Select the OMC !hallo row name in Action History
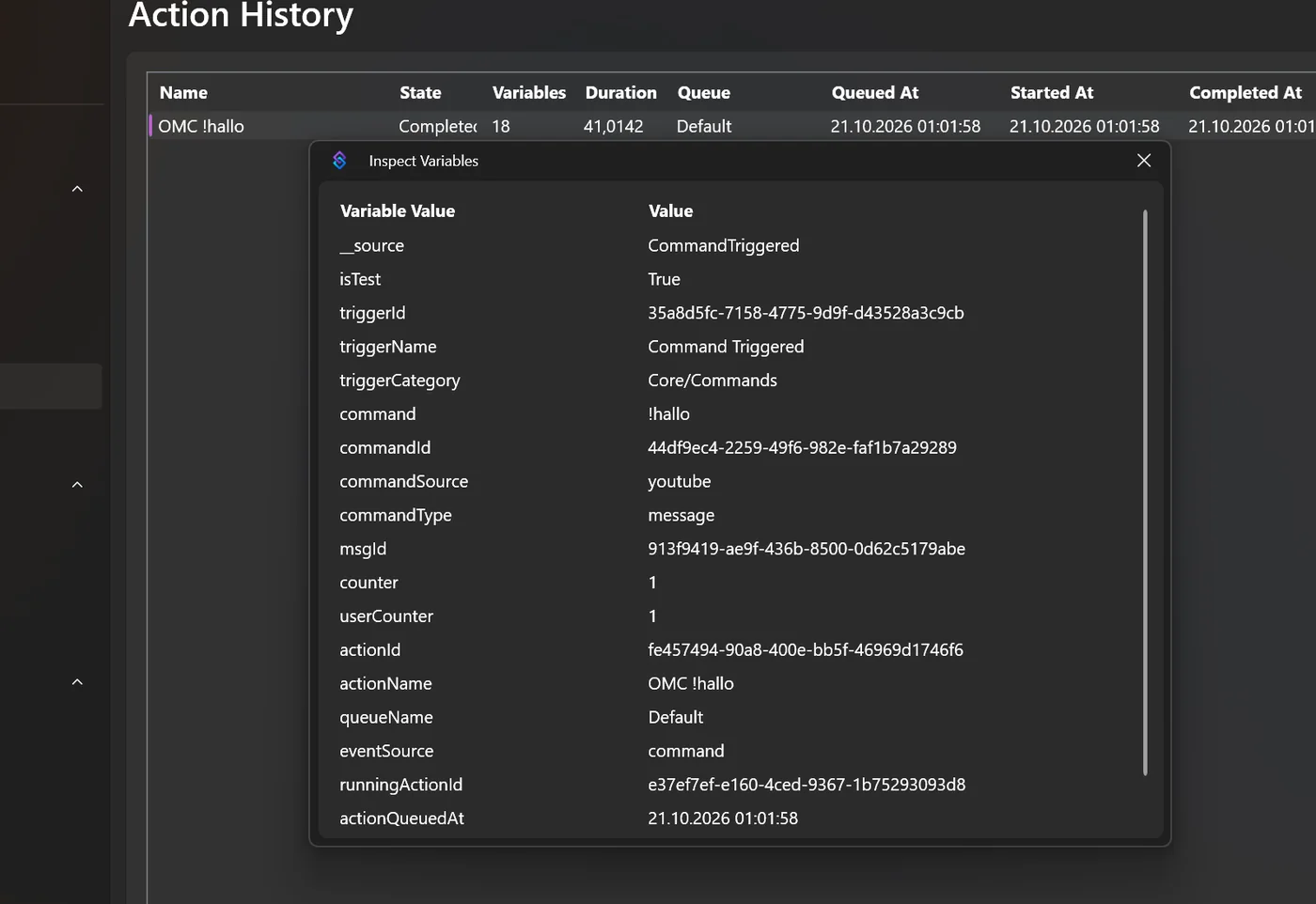 pyautogui.click(x=201, y=127)
